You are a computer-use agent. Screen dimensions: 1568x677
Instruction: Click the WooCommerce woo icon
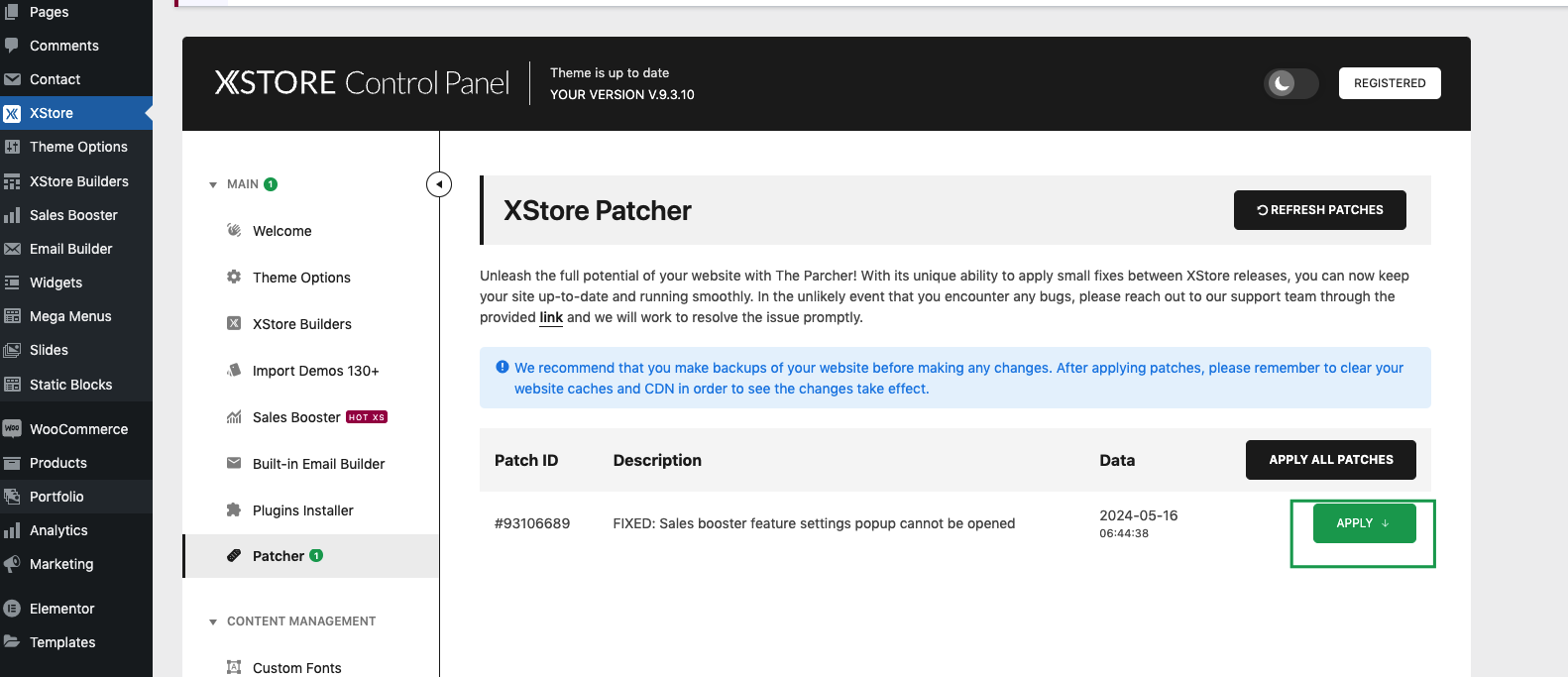tap(12, 429)
